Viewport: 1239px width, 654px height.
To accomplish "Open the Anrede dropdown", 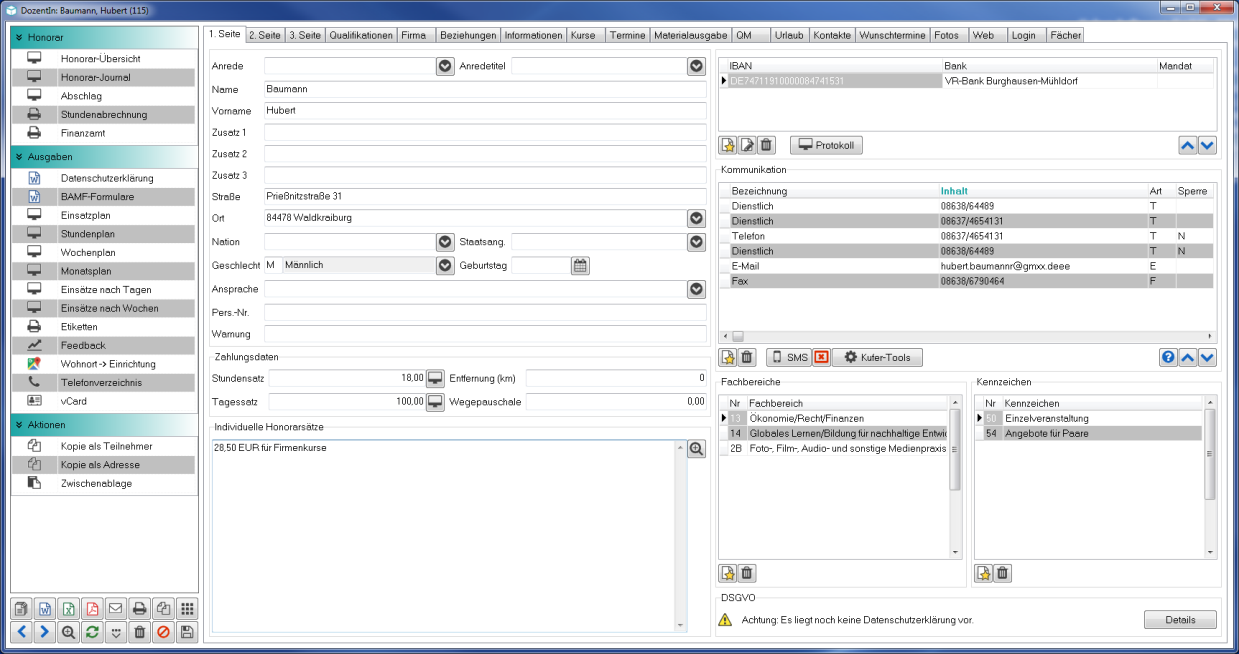I will [x=446, y=66].
